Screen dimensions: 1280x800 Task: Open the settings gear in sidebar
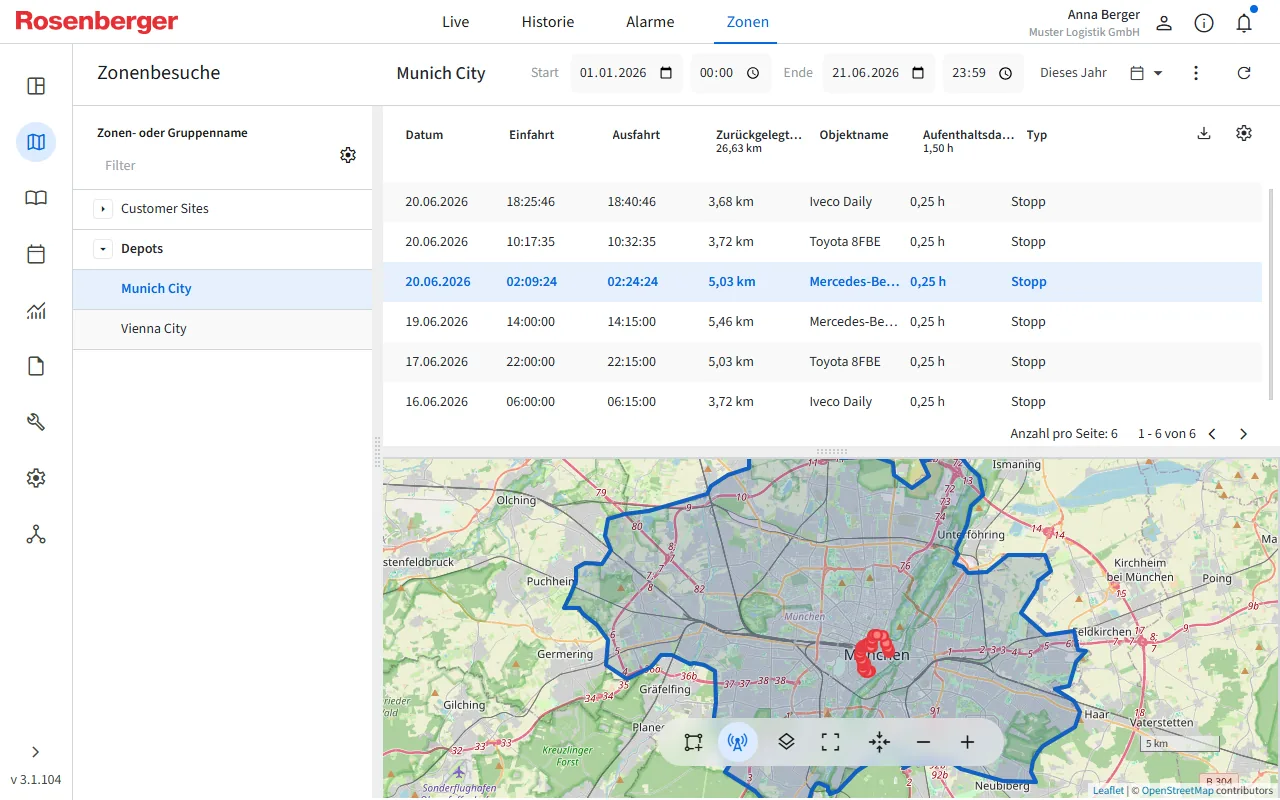coord(36,478)
